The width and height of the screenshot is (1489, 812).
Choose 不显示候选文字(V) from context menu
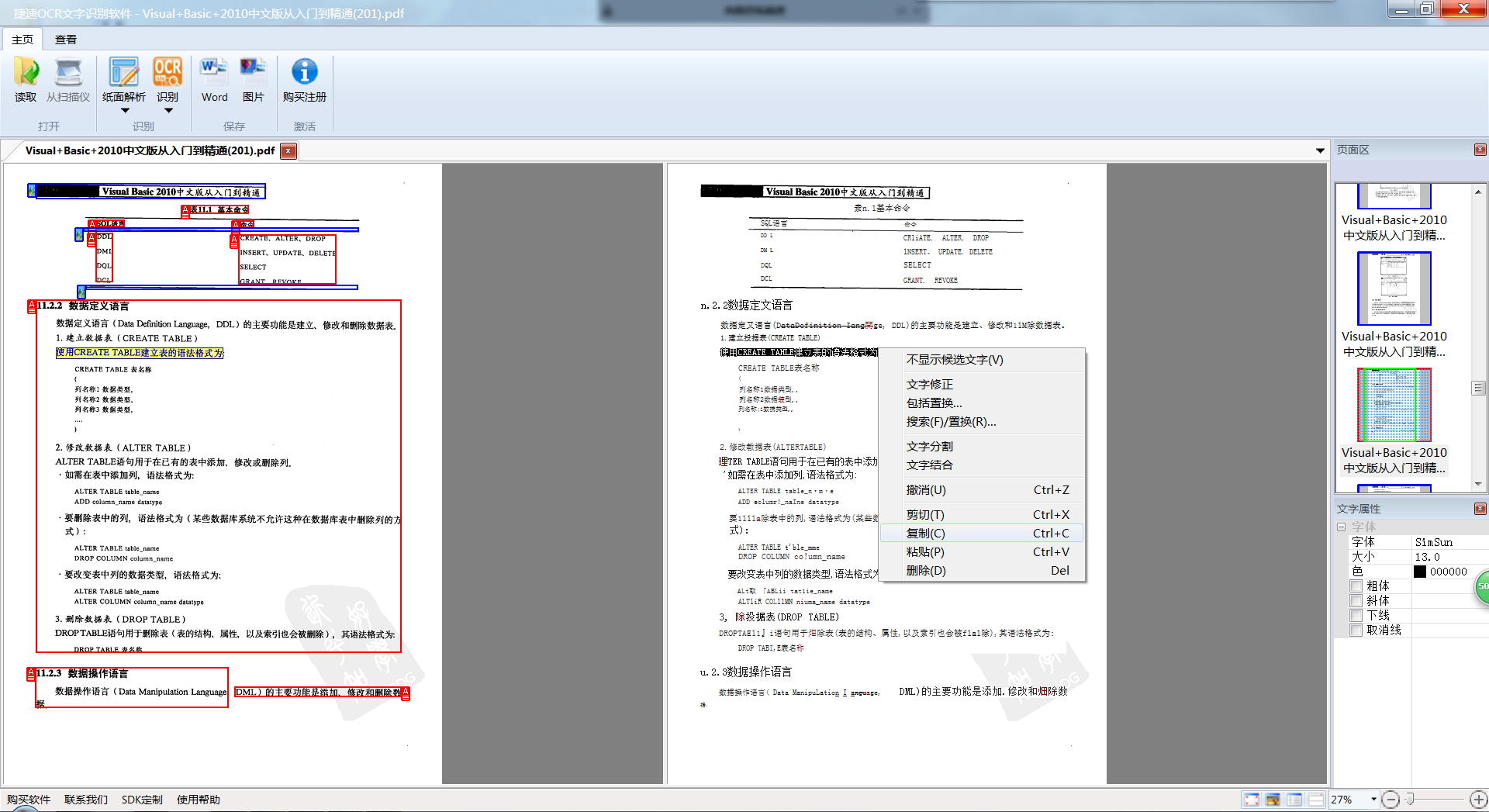click(982, 360)
